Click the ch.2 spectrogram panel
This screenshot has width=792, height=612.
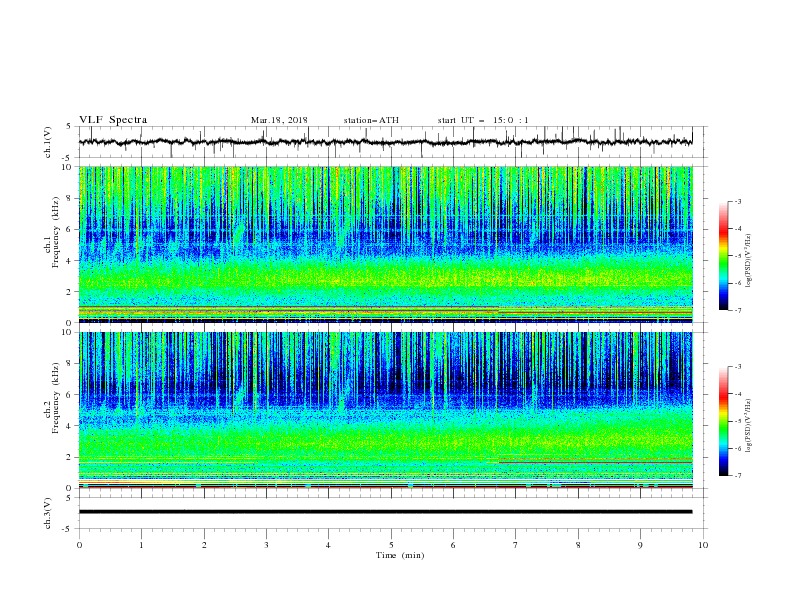click(x=385, y=410)
